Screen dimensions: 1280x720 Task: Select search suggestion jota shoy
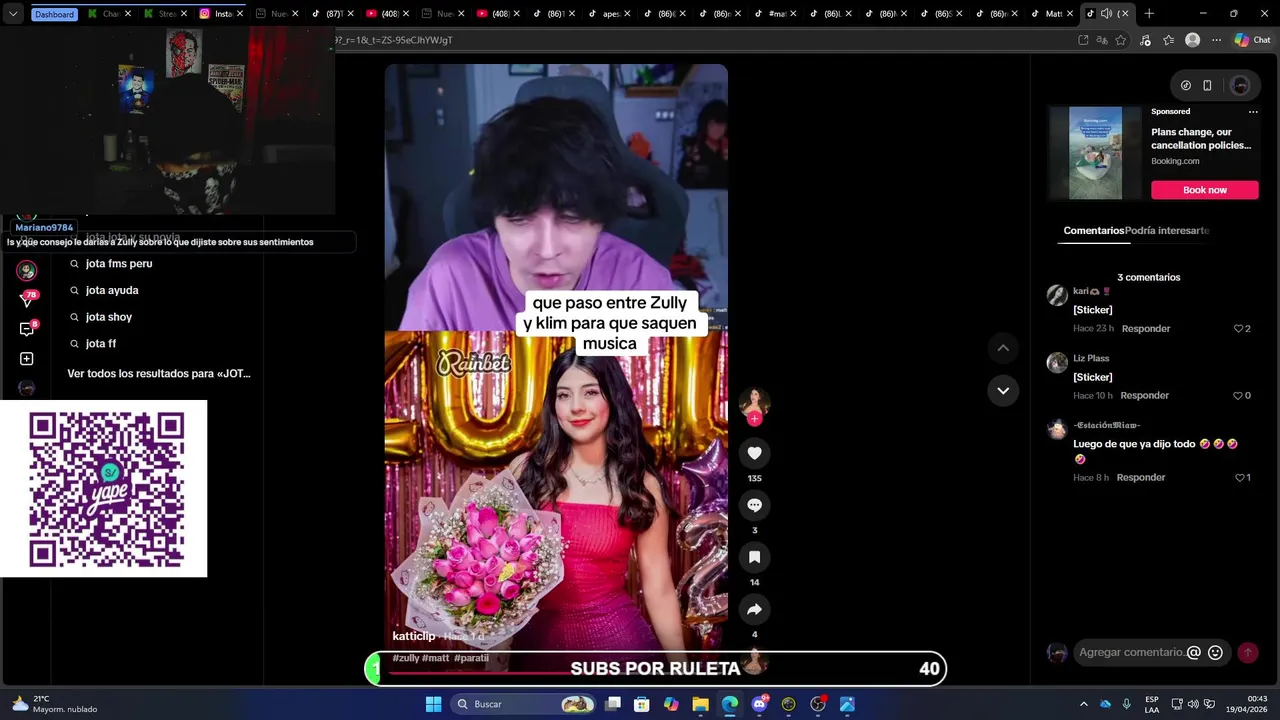click(109, 317)
